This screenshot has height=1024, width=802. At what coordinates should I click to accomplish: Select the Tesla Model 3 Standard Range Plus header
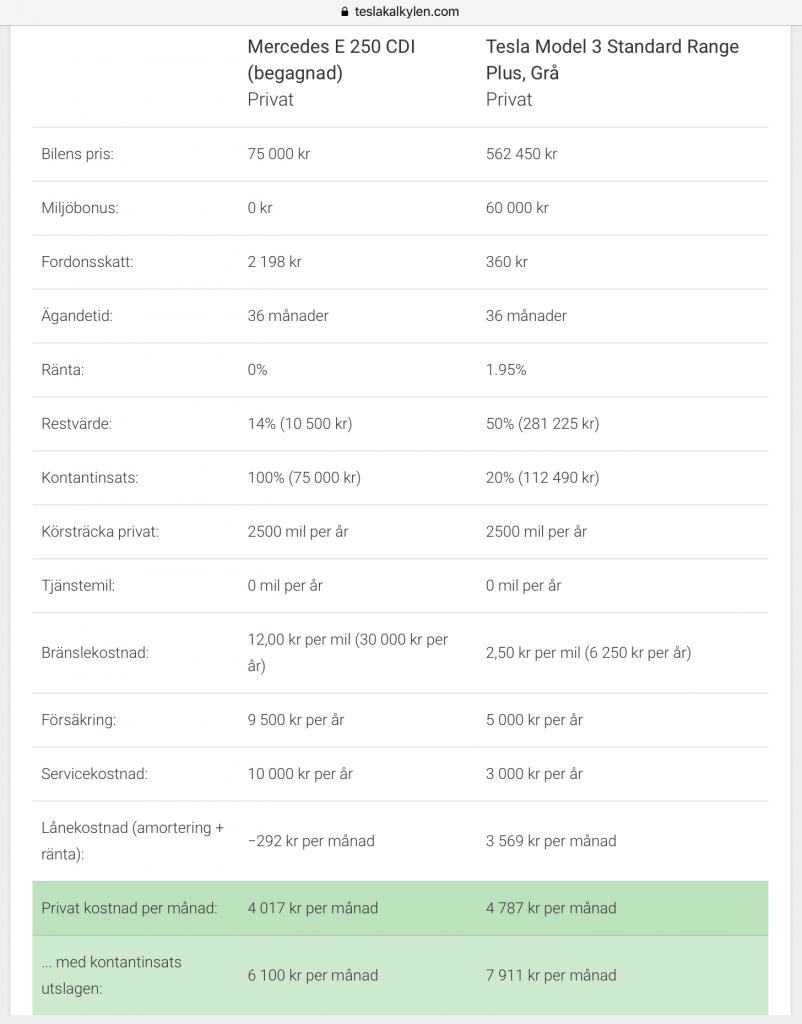(x=612, y=59)
